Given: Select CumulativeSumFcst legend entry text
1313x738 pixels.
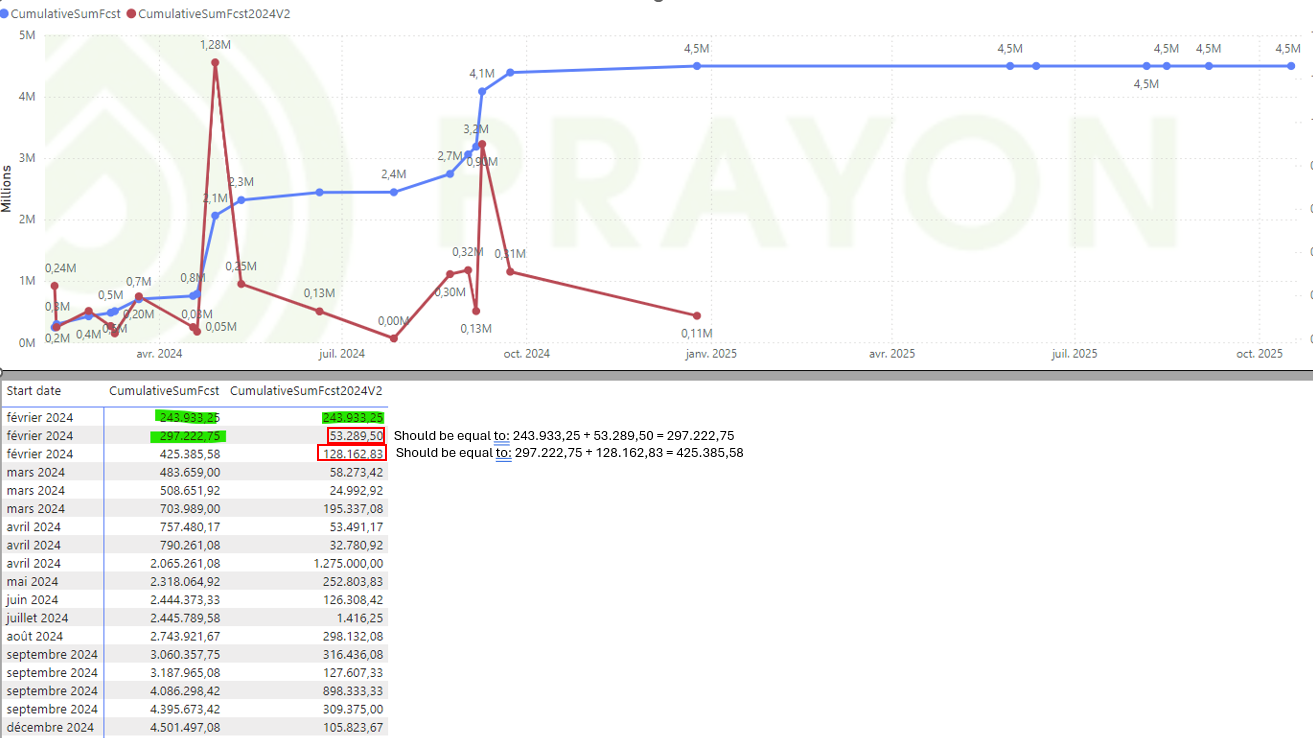Looking at the screenshot, I should tap(66, 14).
